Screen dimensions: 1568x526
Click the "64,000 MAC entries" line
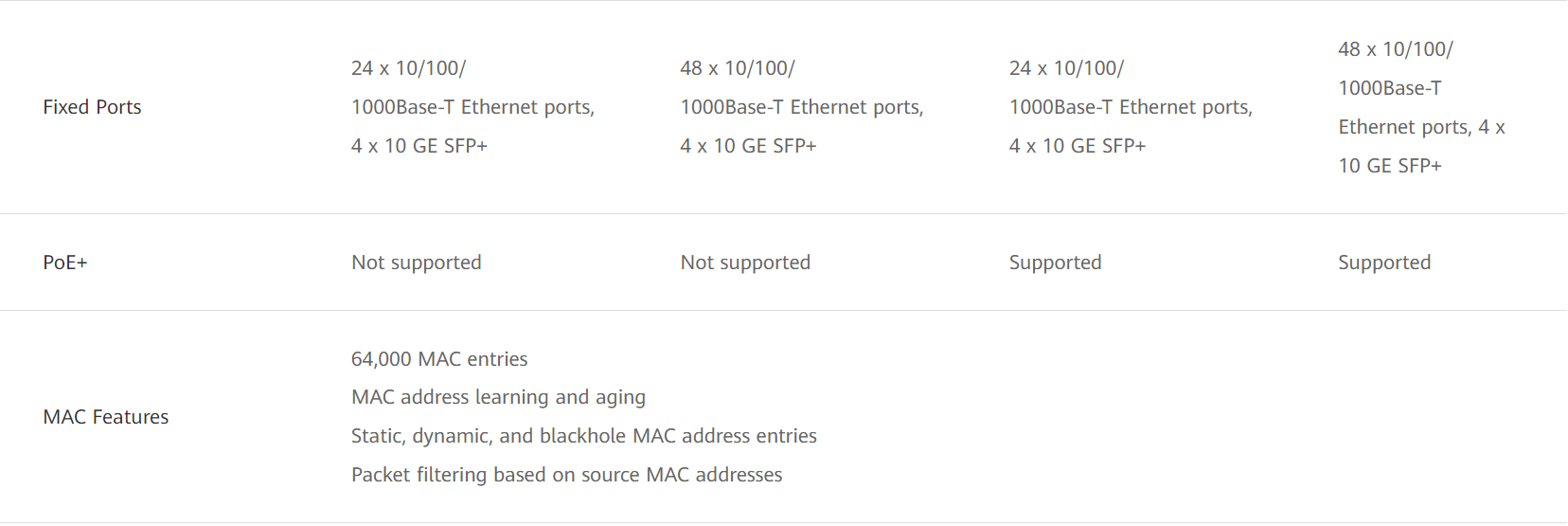point(439,359)
